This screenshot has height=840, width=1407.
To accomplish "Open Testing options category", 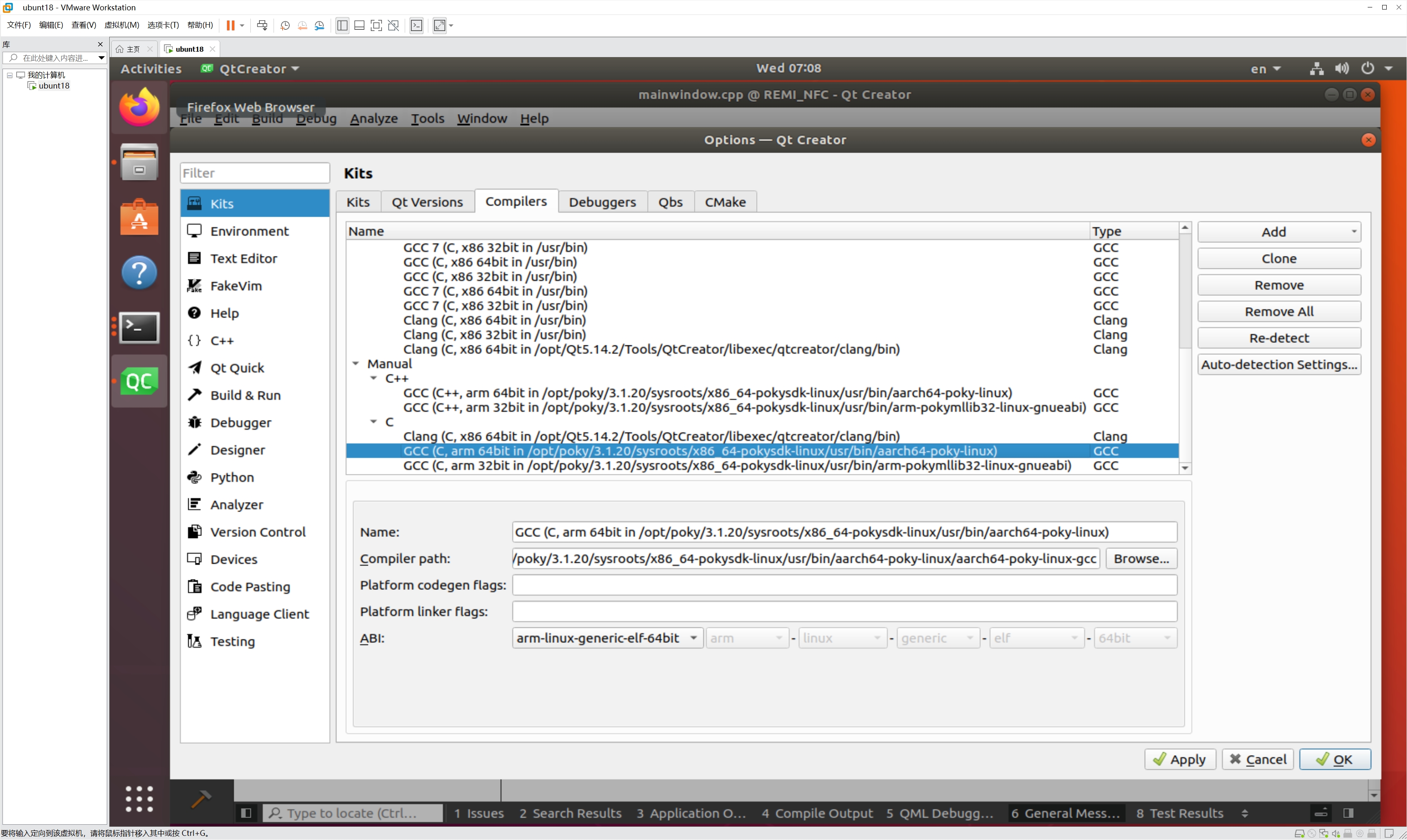I will (x=255, y=641).
